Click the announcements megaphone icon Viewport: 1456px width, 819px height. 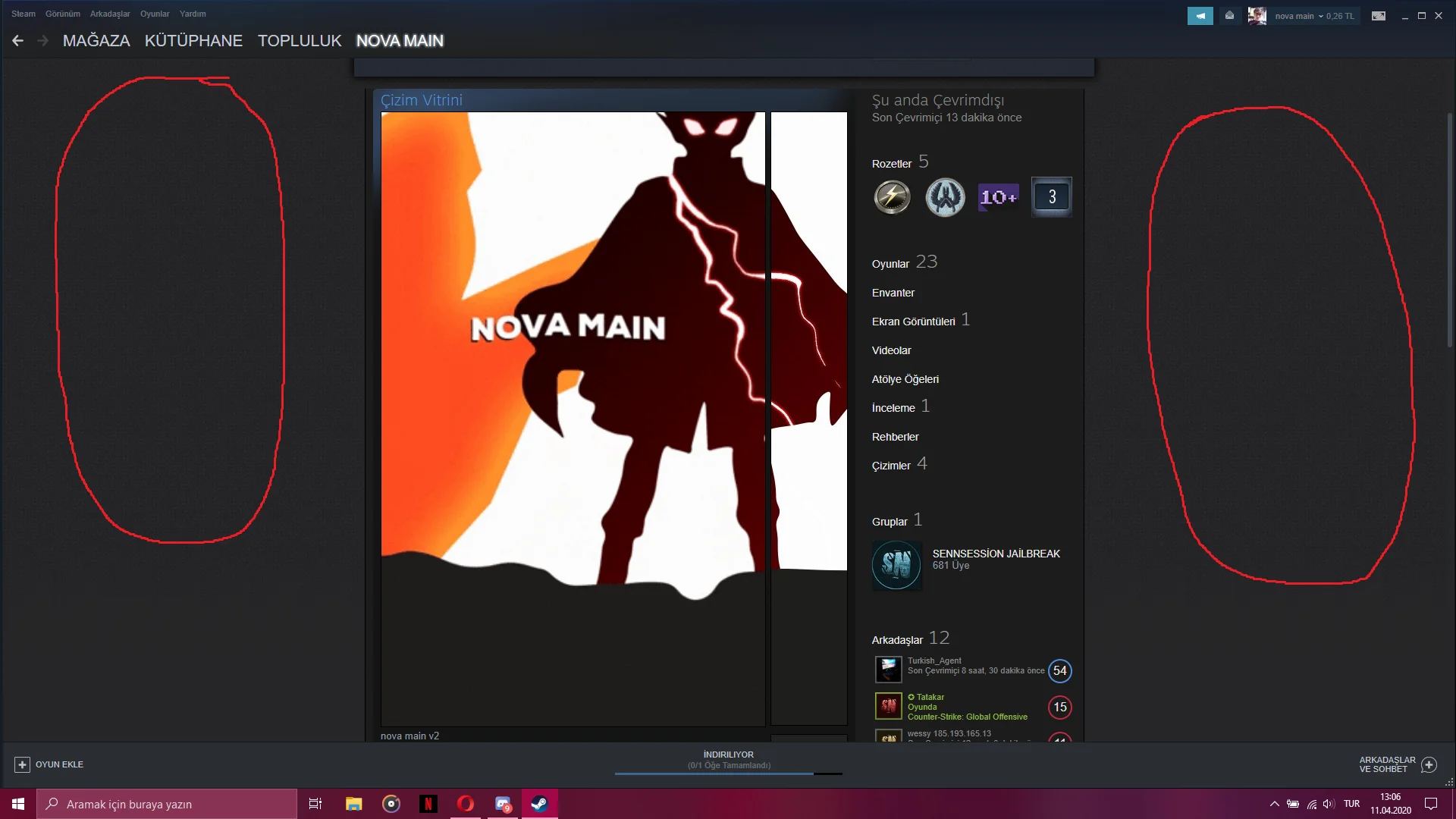click(1200, 16)
